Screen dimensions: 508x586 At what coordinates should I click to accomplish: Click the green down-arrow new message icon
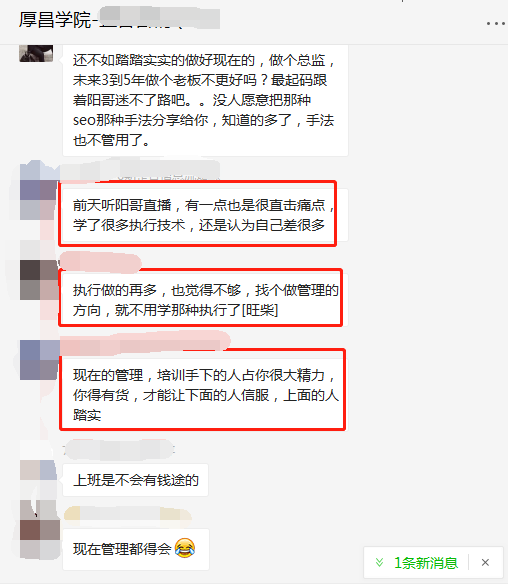(x=379, y=562)
